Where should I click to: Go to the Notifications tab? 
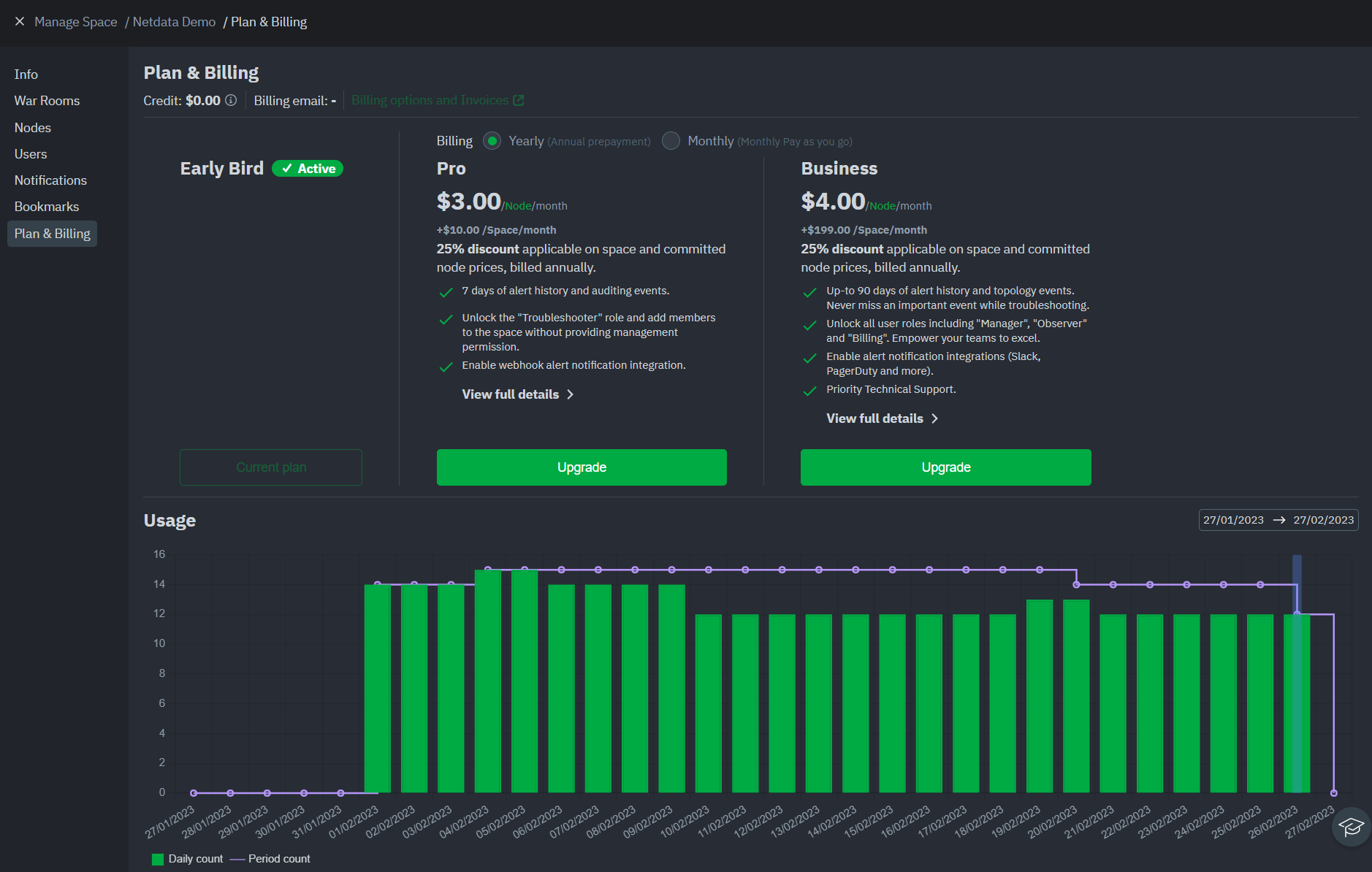[50, 180]
